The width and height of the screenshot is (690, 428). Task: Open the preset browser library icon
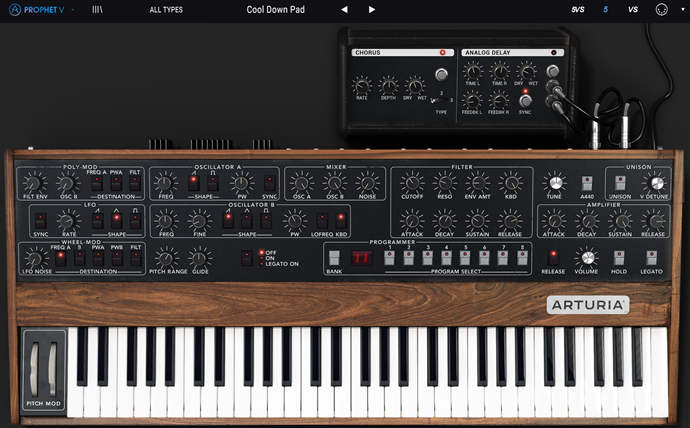tap(97, 10)
